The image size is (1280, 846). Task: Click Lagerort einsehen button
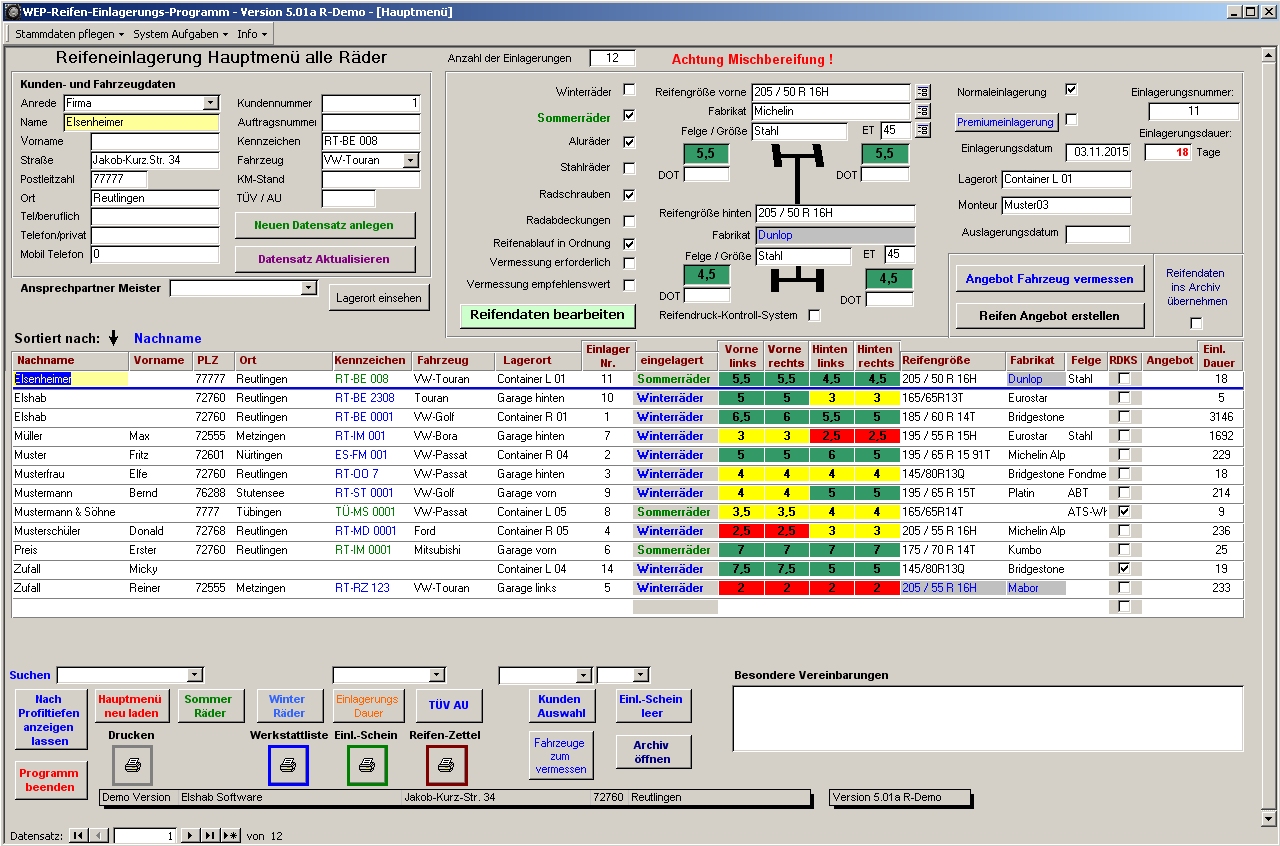coord(377,298)
